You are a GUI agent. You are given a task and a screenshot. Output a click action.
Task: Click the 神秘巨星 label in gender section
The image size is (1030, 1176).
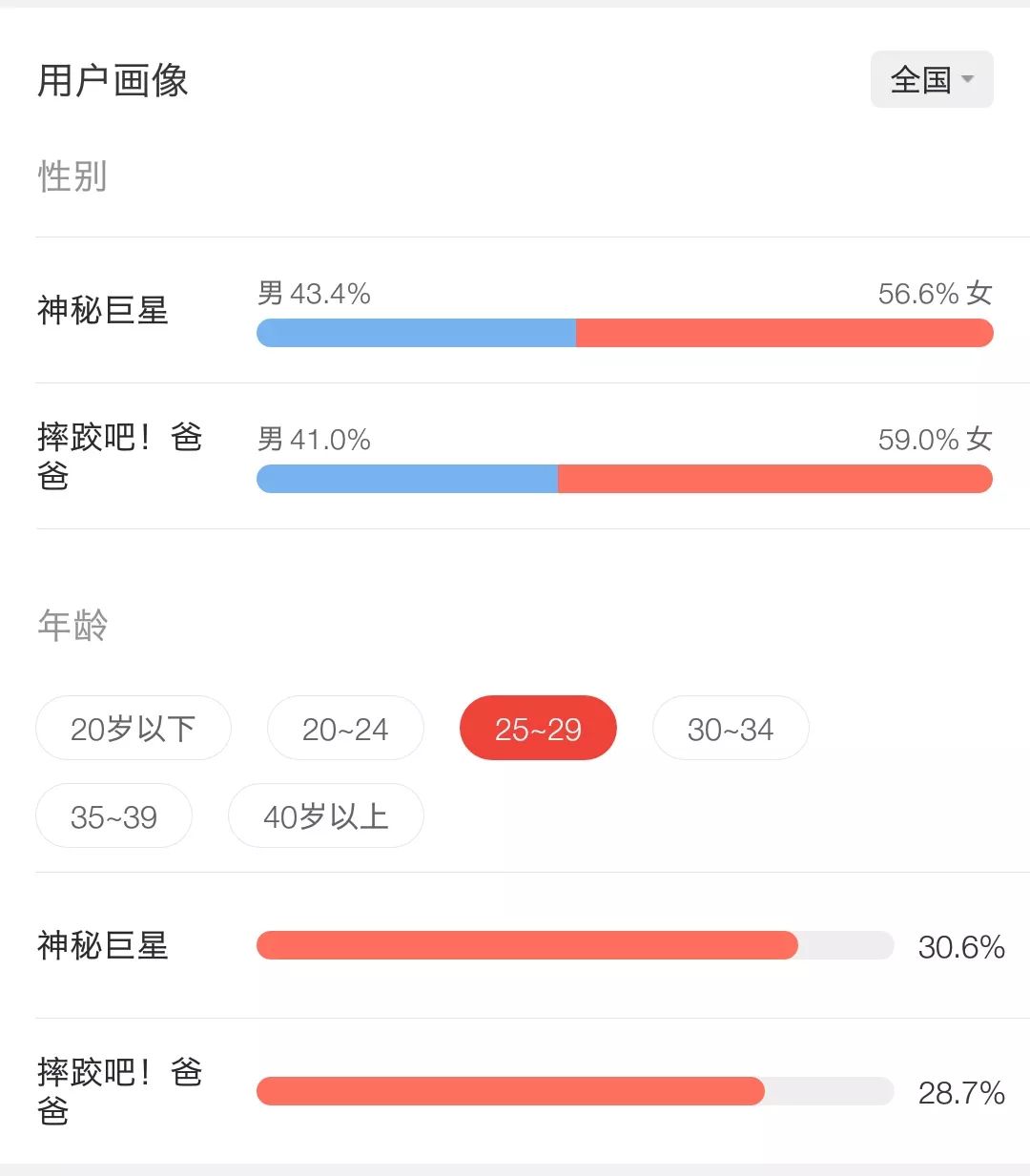(103, 310)
